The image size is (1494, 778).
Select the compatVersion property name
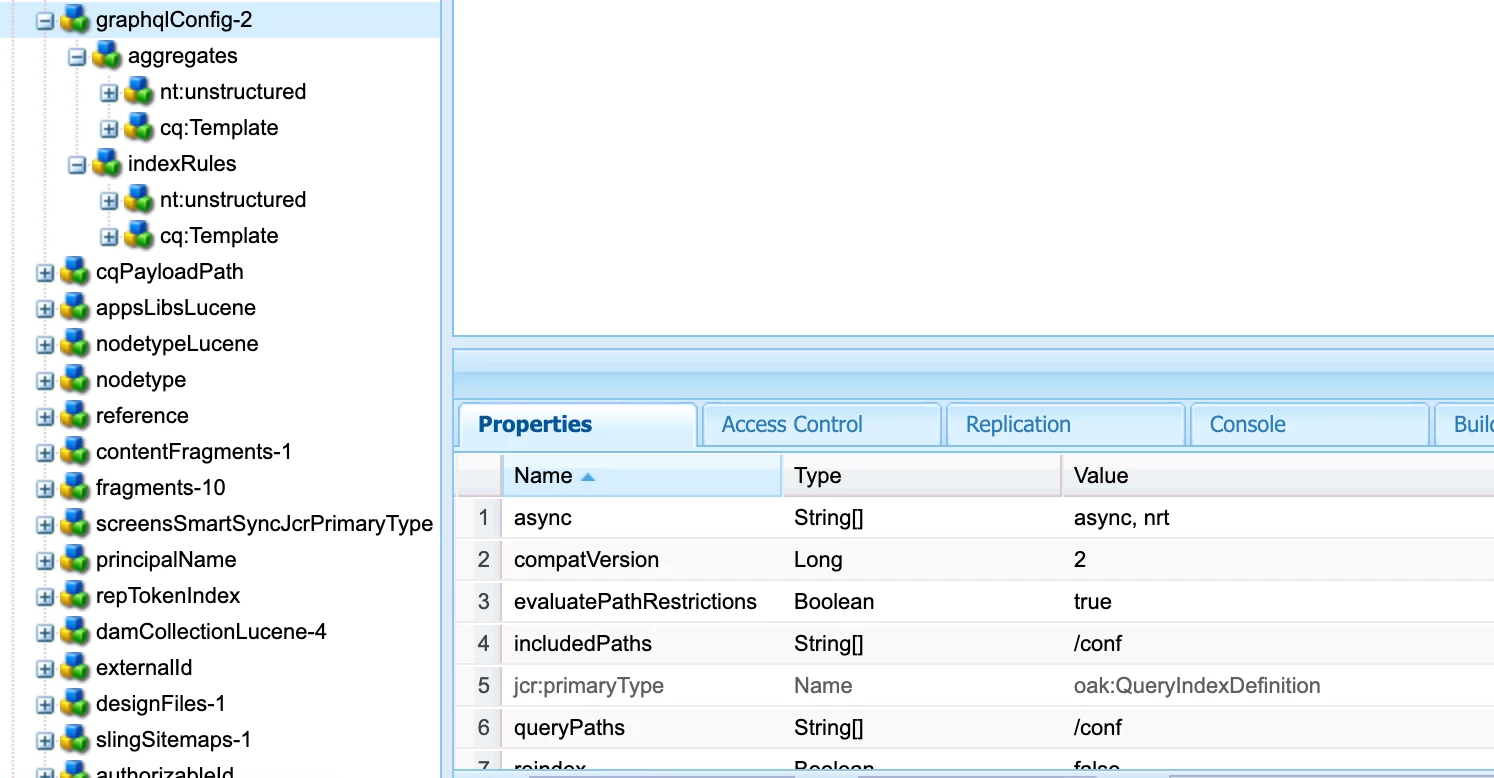tap(586, 560)
